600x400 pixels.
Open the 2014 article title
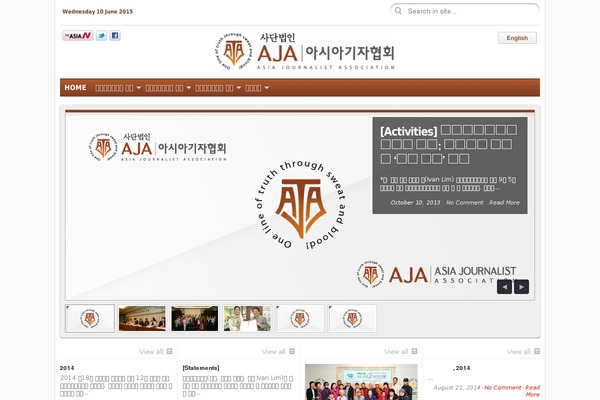point(67,368)
